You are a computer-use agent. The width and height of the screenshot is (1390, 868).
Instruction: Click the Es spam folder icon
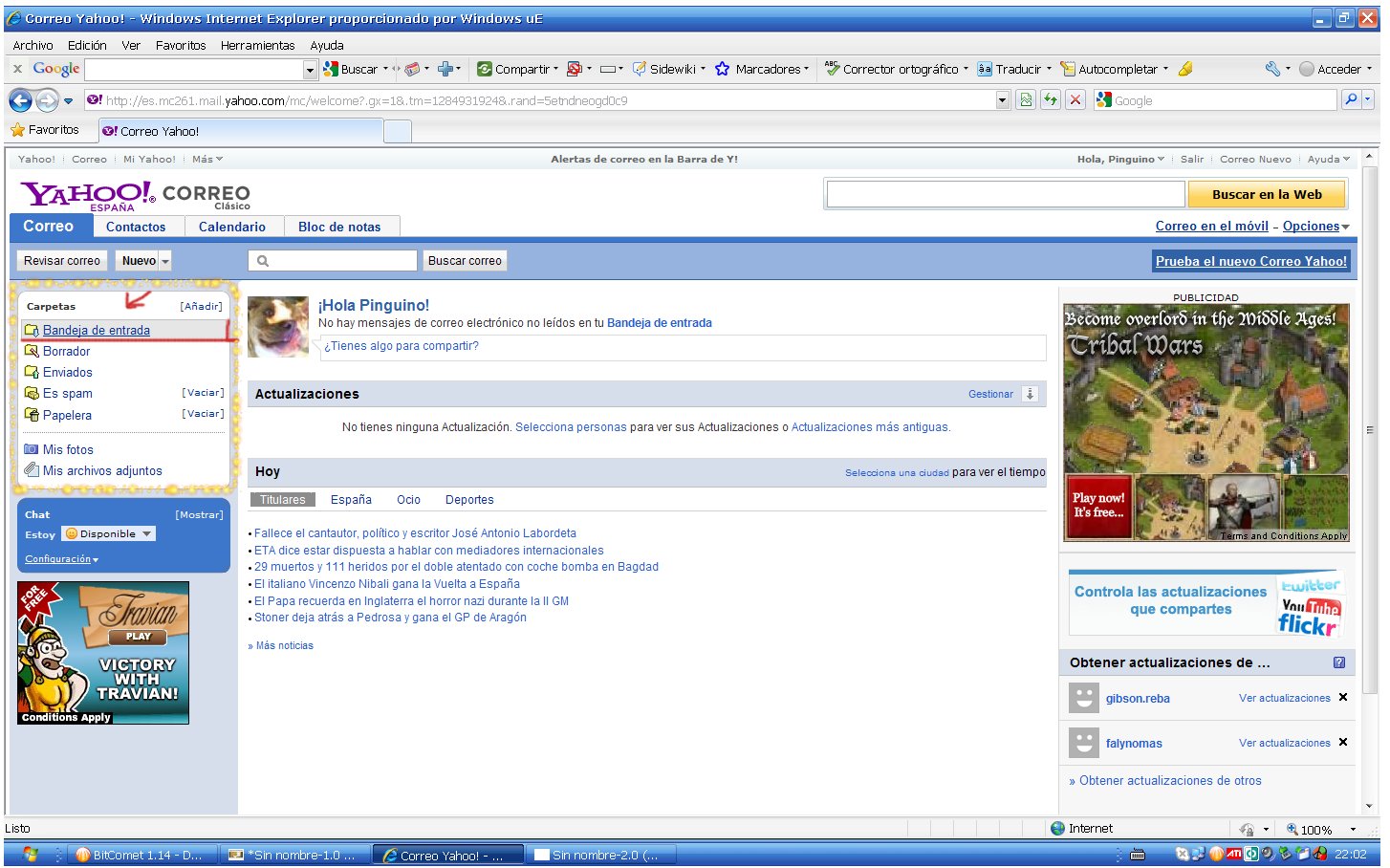[32, 394]
